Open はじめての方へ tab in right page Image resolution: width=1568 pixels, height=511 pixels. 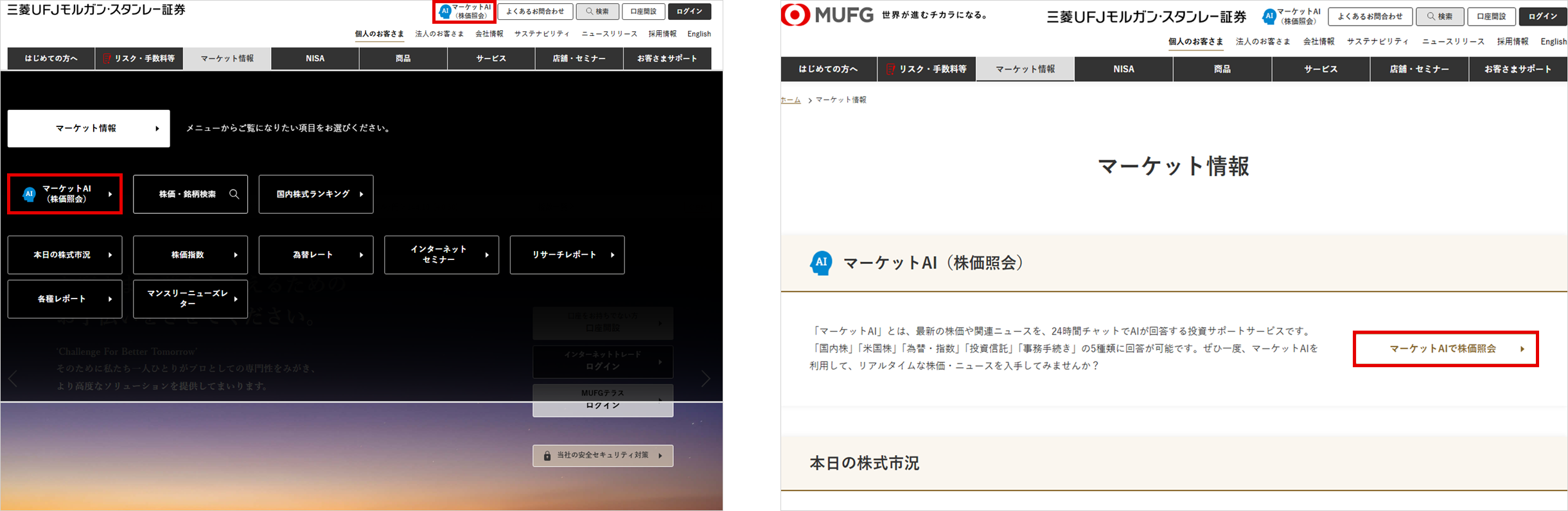click(x=829, y=69)
